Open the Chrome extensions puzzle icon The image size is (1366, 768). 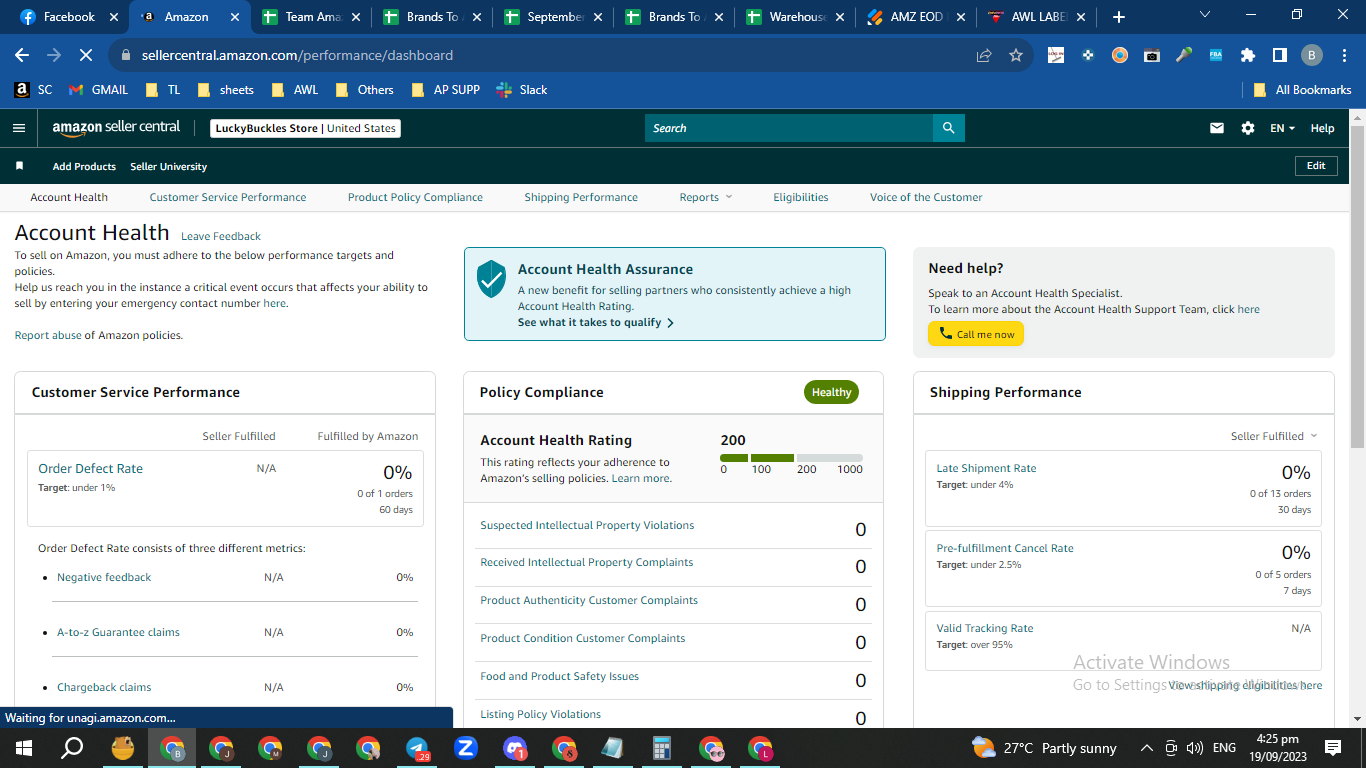pyautogui.click(x=1248, y=55)
